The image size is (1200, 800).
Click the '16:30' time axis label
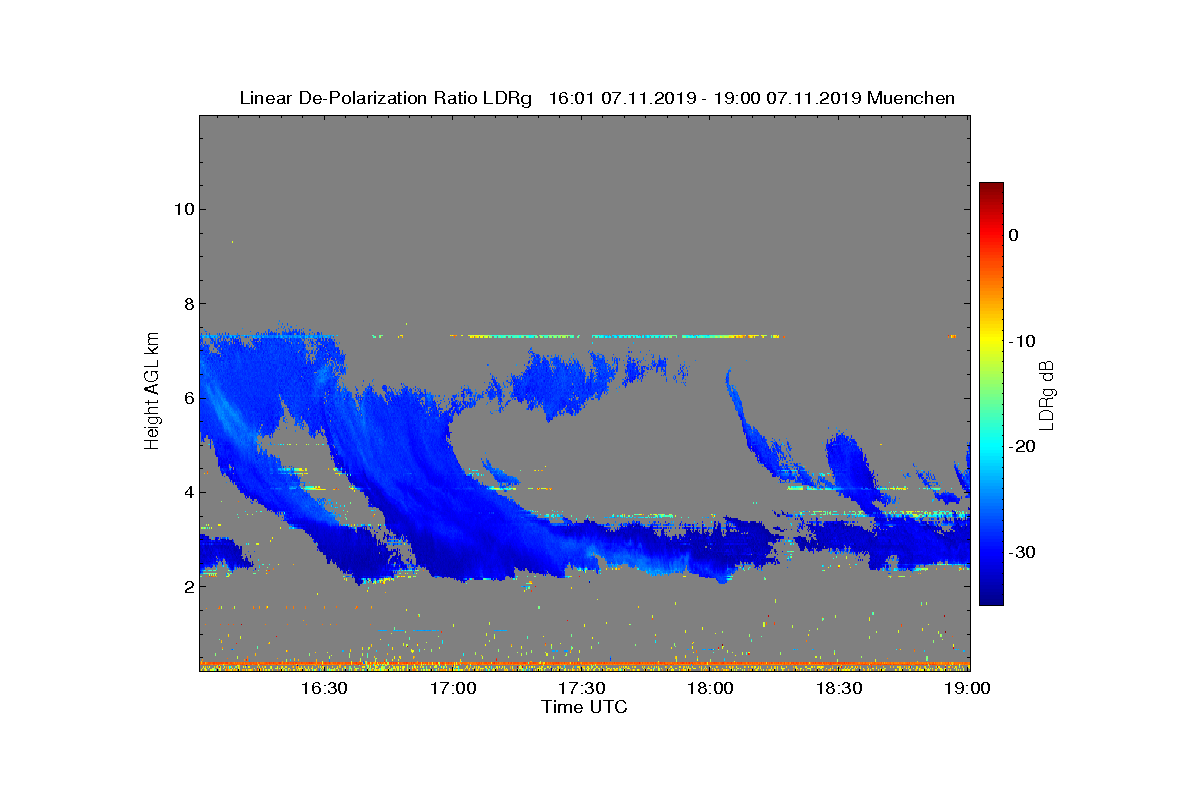(324, 688)
